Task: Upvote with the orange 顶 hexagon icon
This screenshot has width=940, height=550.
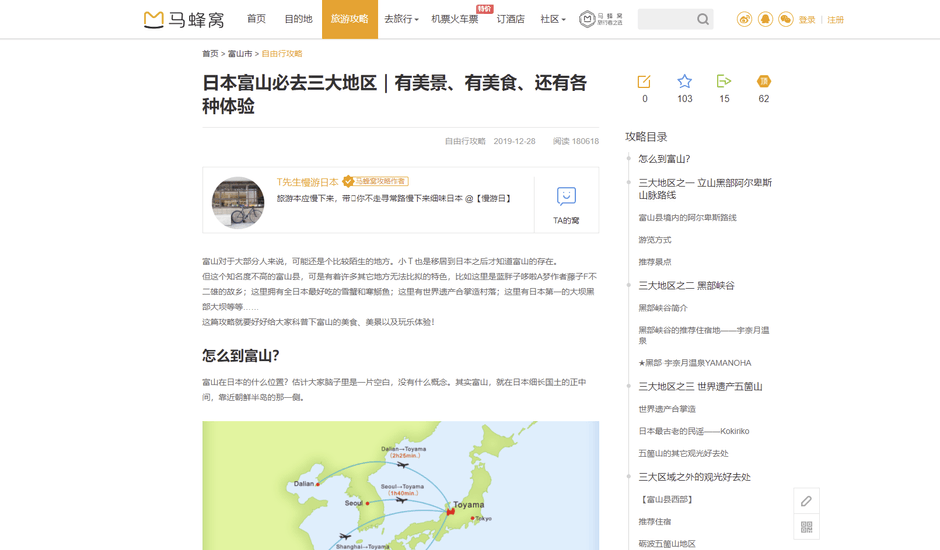Action: (x=764, y=81)
